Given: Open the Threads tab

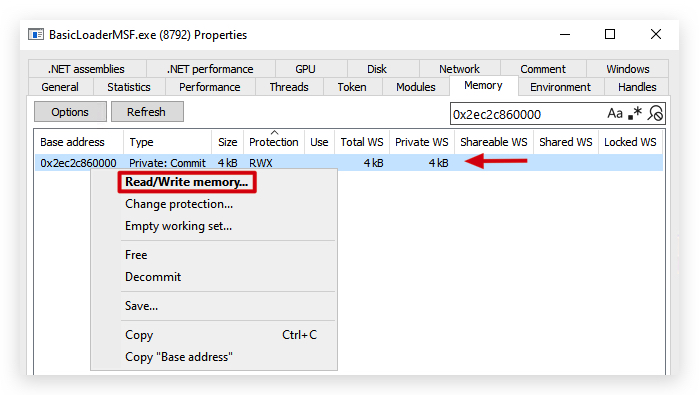Looking at the screenshot, I should pos(289,87).
